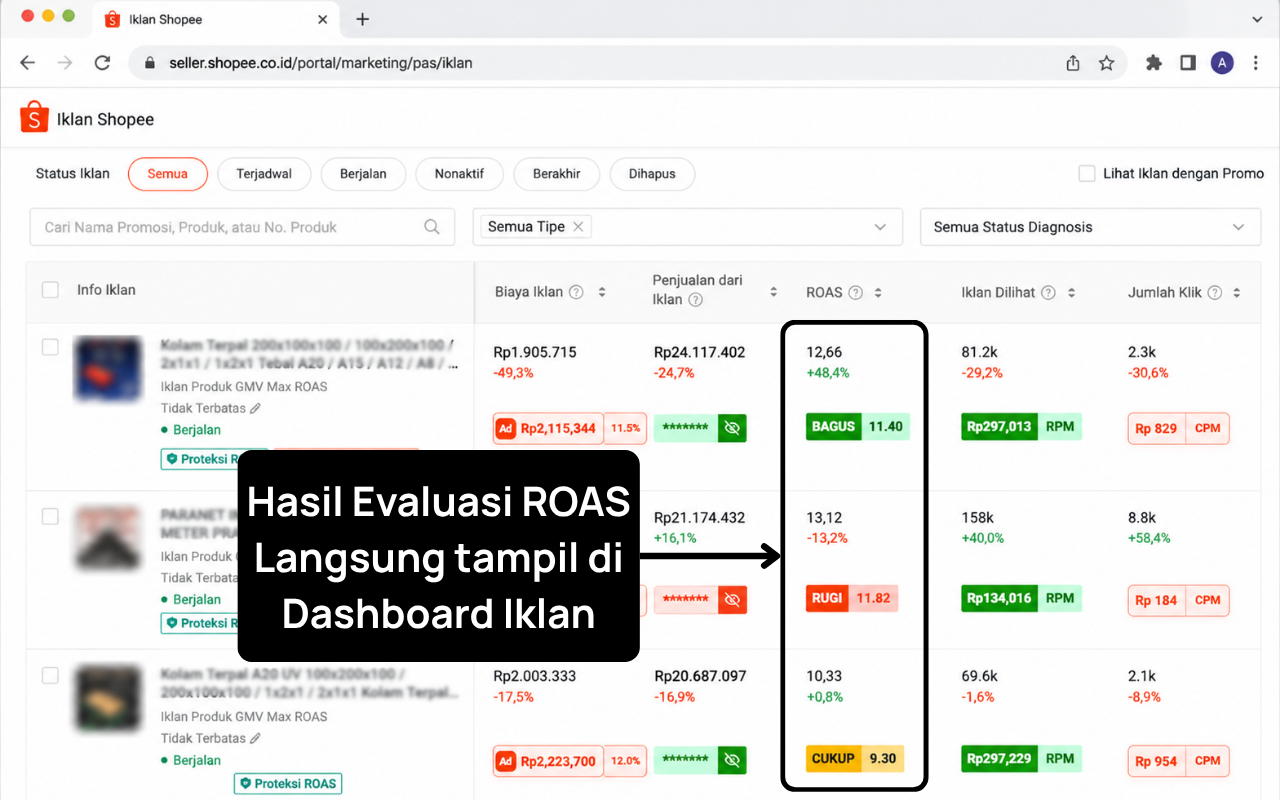
Task: Check the first ad row checkbox
Action: 50,347
